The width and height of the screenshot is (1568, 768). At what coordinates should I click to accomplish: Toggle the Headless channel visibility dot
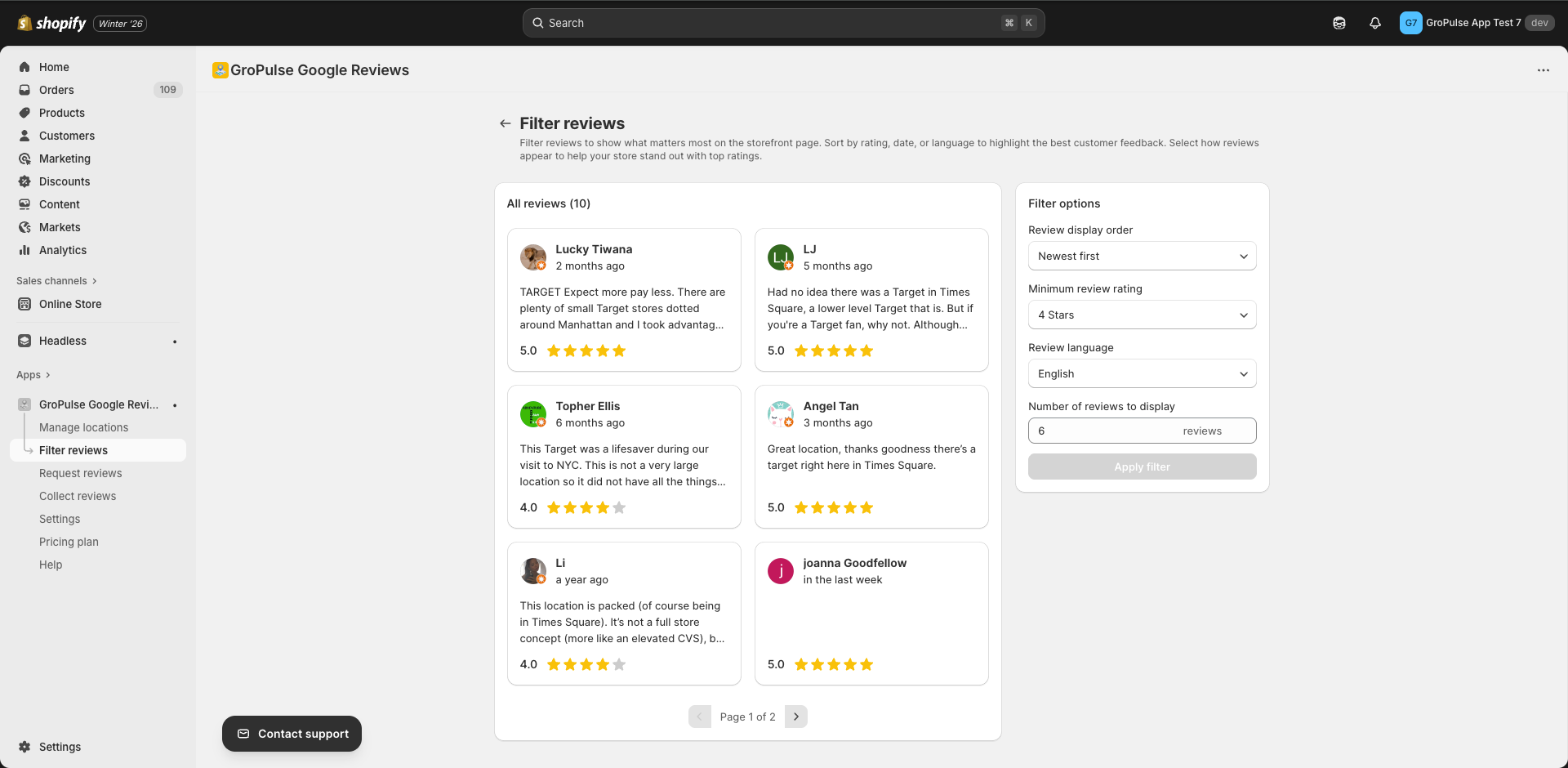tap(175, 341)
